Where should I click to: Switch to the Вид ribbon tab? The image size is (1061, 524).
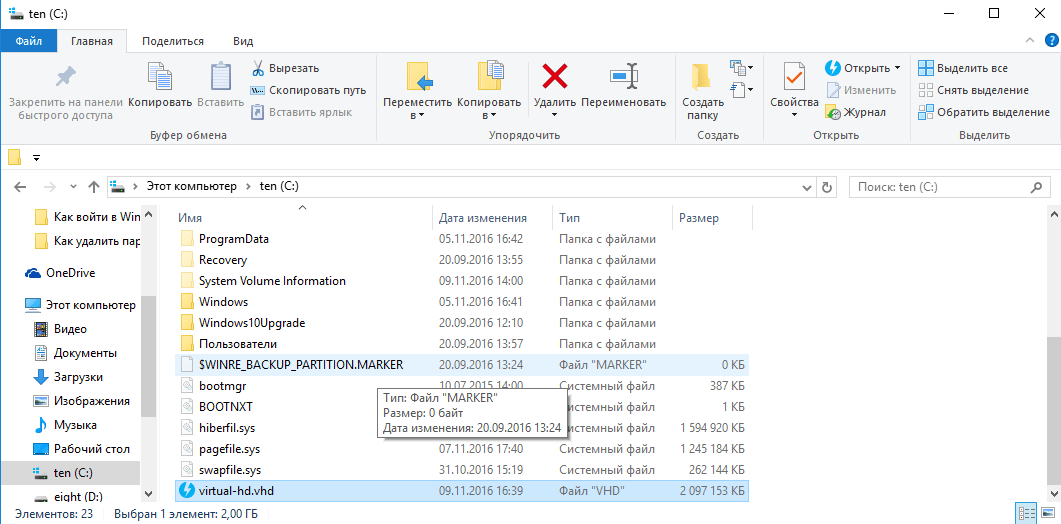pos(242,41)
